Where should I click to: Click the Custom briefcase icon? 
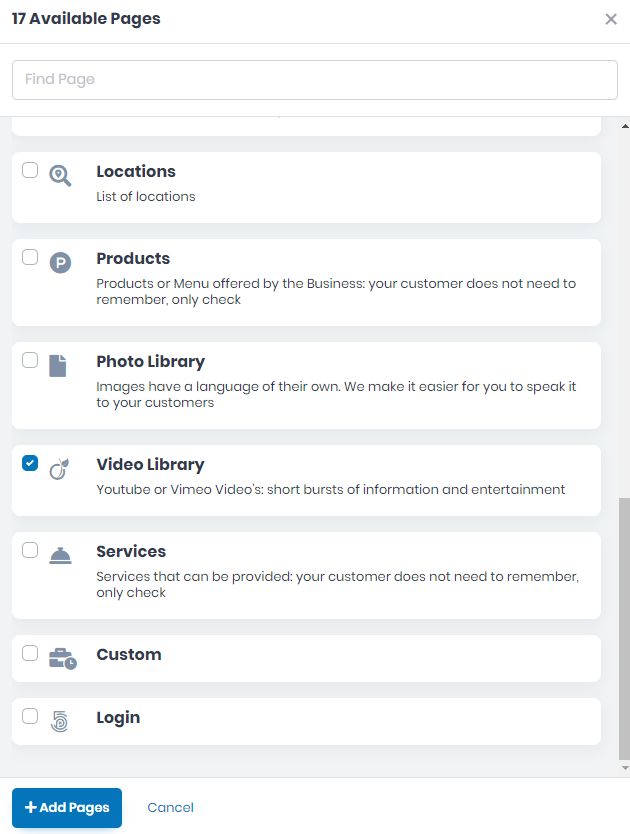click(x=59, y=657)
